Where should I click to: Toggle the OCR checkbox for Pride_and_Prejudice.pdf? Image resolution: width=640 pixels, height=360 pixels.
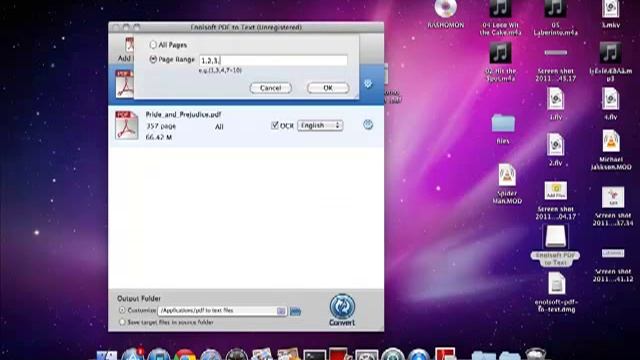tap(275, 125)
